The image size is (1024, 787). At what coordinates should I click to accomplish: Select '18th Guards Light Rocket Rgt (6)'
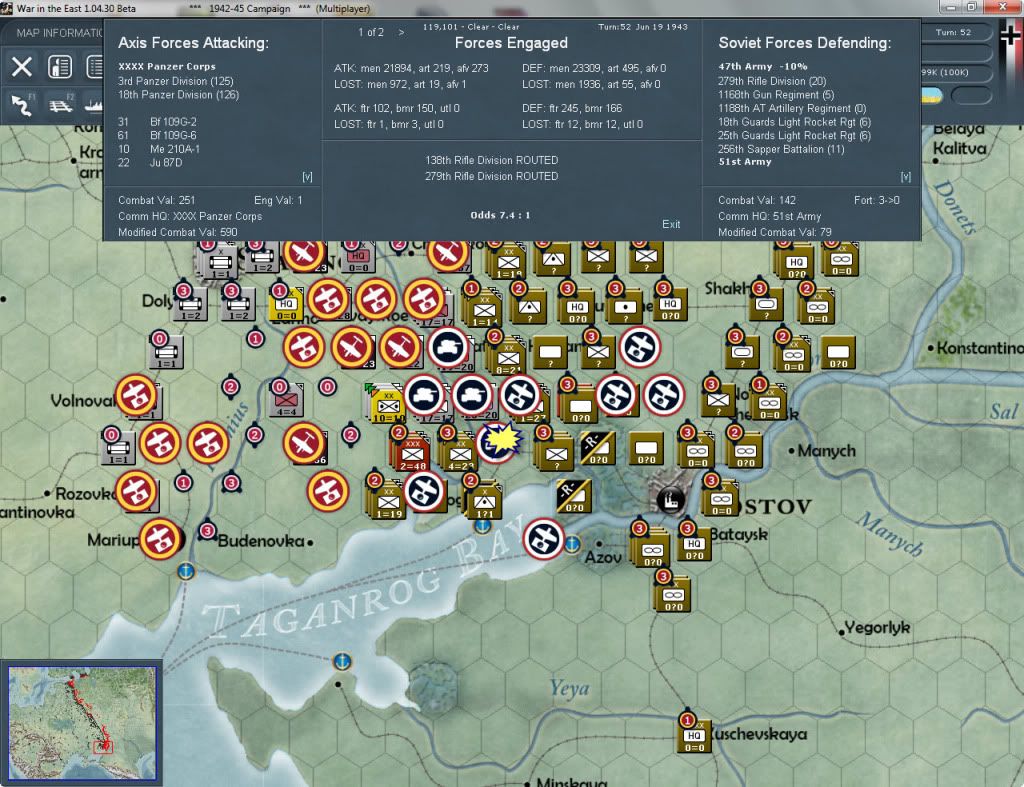point(794,122)
